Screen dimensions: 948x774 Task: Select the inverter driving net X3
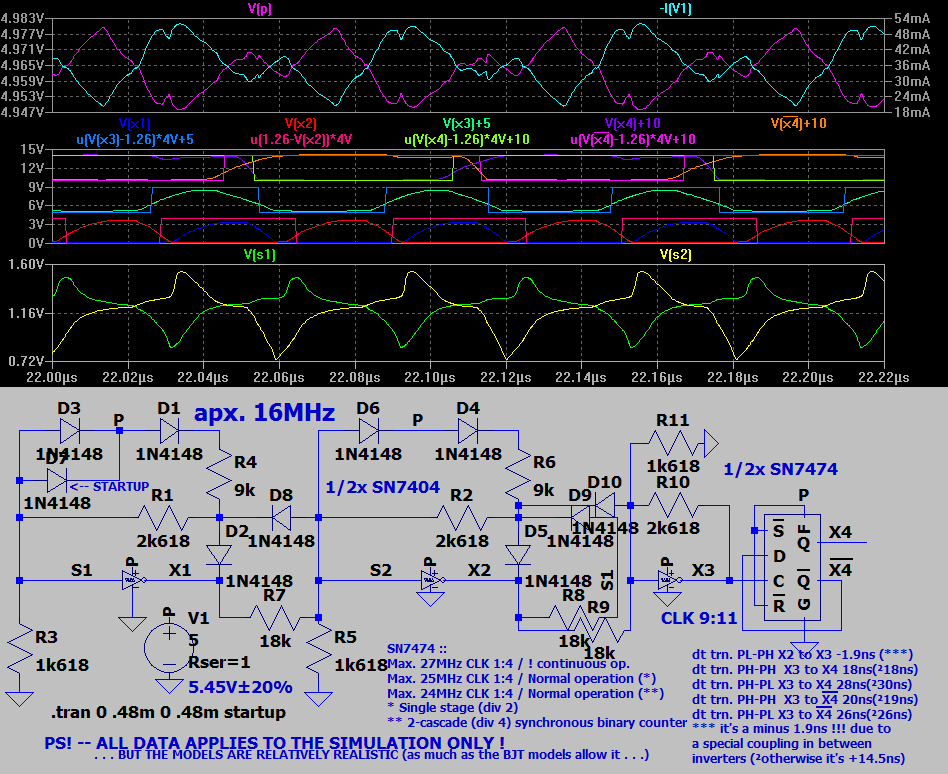pyautogui.click(x=663, y=580)
